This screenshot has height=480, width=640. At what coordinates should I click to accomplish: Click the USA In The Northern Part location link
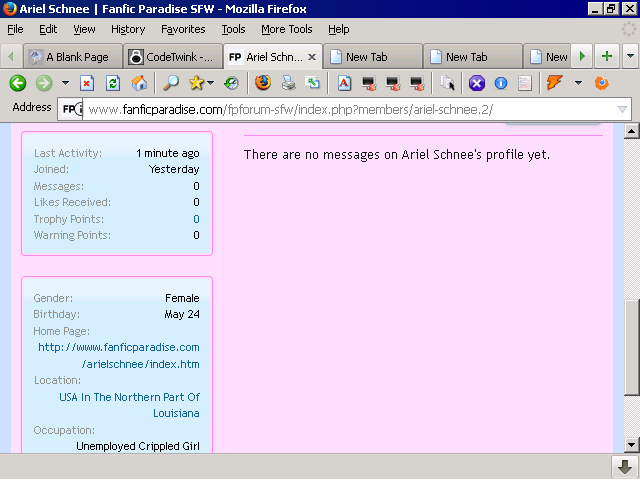129,405
